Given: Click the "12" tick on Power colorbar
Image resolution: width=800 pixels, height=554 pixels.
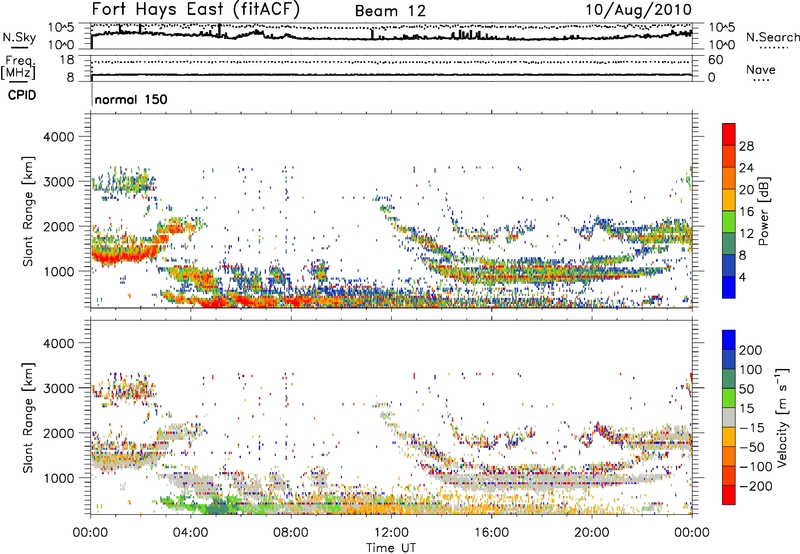Looking at the screenshot, I should click(x=746, y=234).
